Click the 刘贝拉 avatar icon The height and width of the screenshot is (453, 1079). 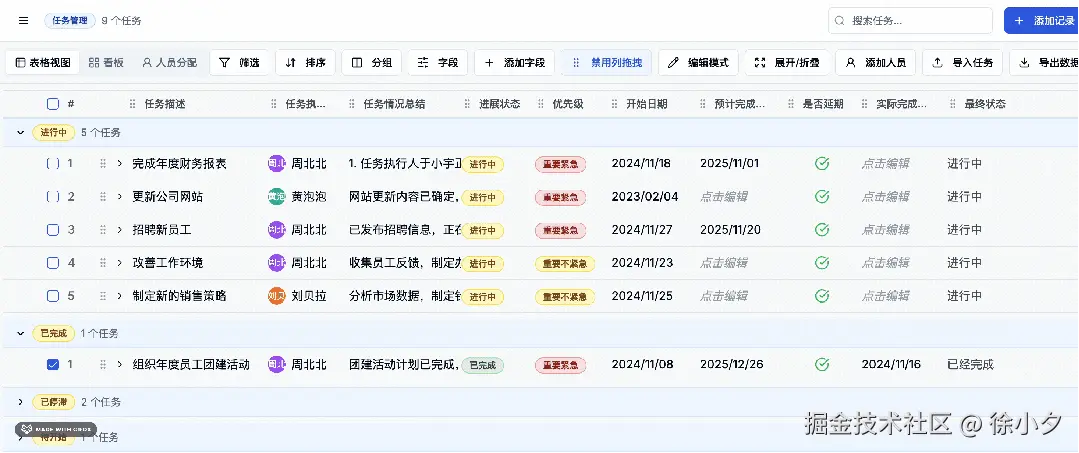pos(276,296)
